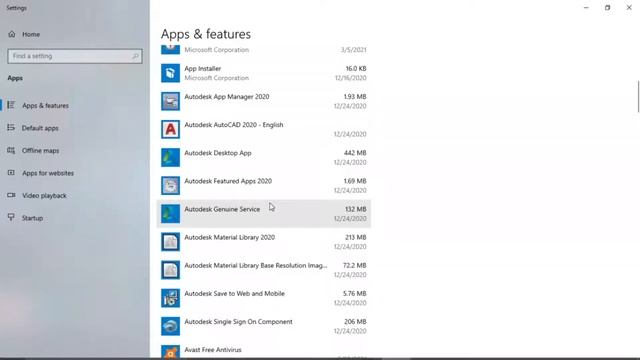Click the apps list vertical scrollbar thumb
Viewport: 640px width, 360px height.
coord(638,96)
